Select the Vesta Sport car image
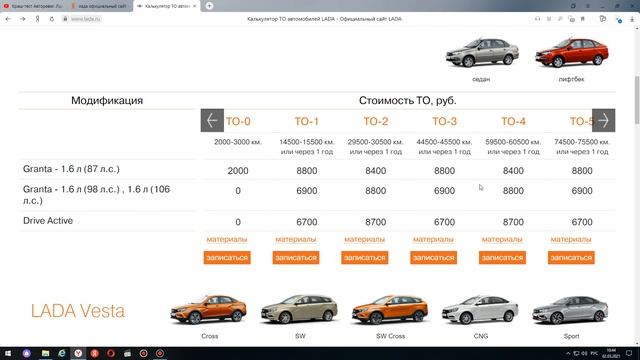The image size is (640, 360). 571,309
